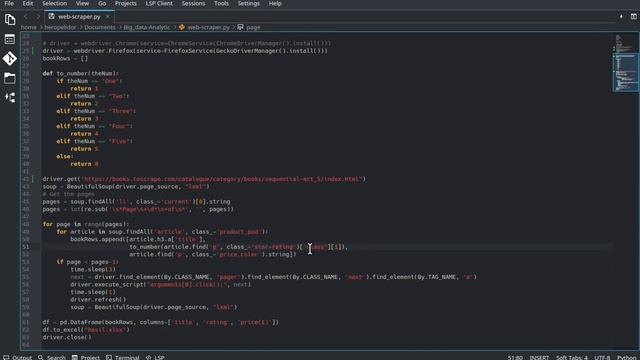
Task: Click 'heropebidor' in breadcrumb path
Action: pos(60,27)
